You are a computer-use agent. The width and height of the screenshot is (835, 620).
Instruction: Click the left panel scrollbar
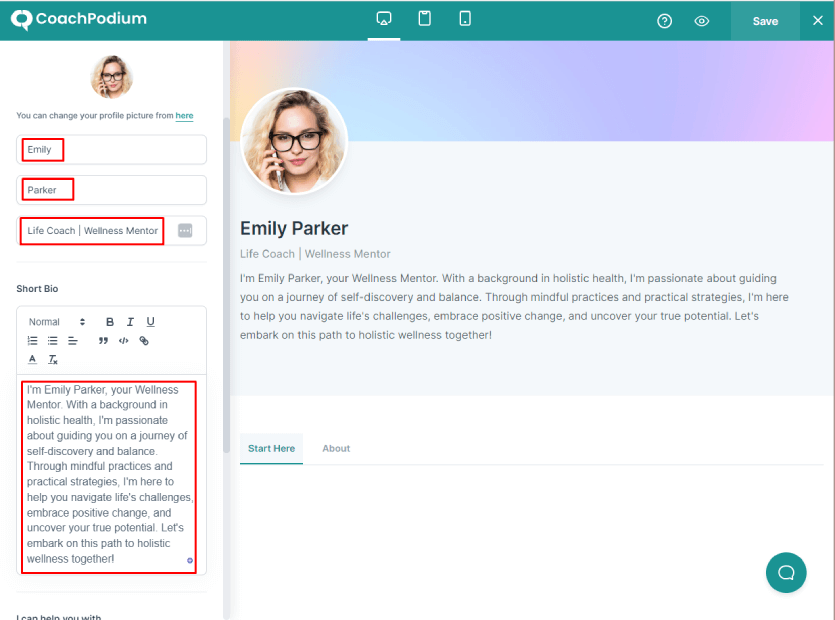click(226, 285)
